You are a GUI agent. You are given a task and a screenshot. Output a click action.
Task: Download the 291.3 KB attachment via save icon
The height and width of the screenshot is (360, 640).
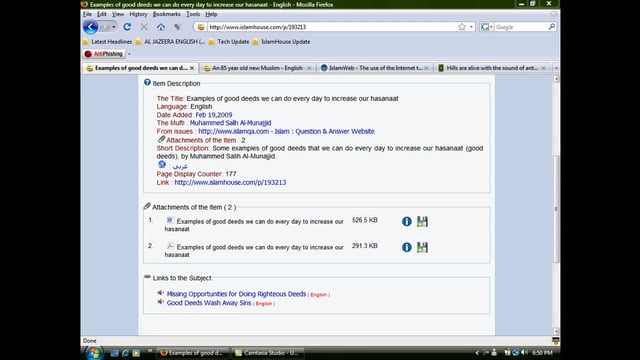point(422,247)
